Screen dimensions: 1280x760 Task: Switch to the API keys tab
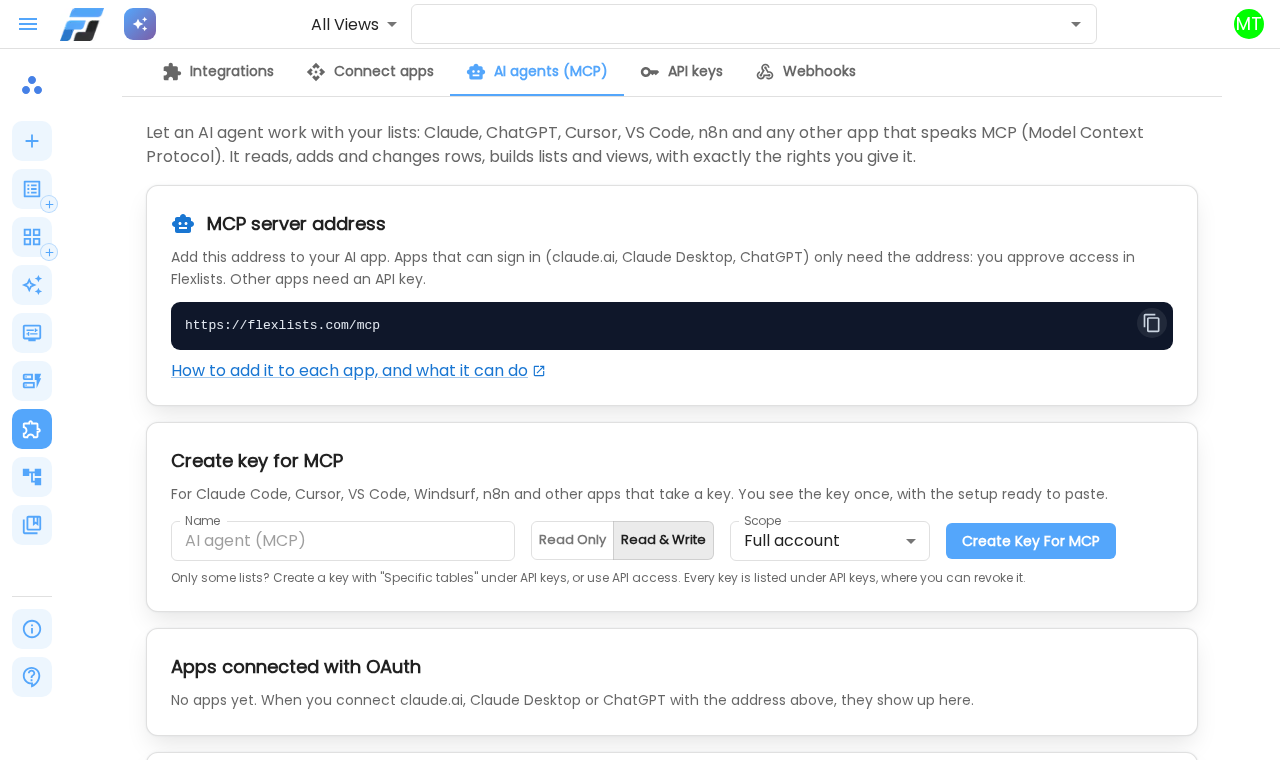pyautogui.click(x=681, y=71)
